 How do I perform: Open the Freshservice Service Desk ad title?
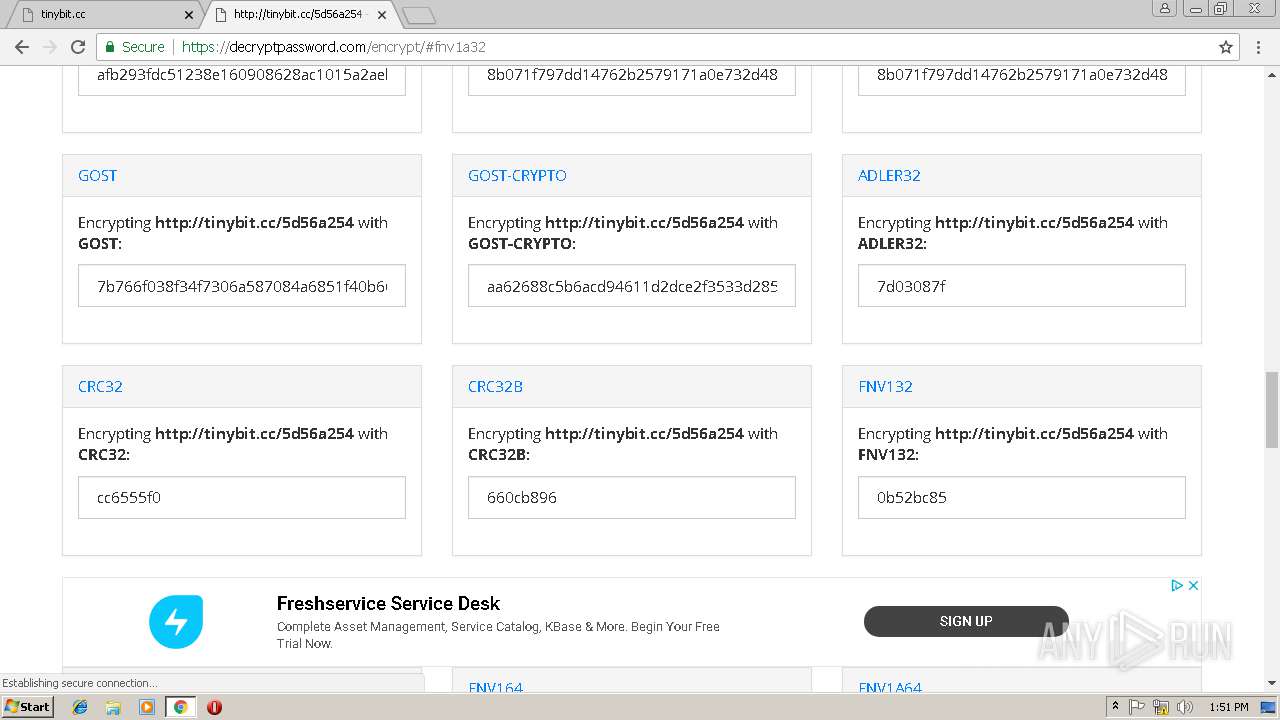(388, 603)
